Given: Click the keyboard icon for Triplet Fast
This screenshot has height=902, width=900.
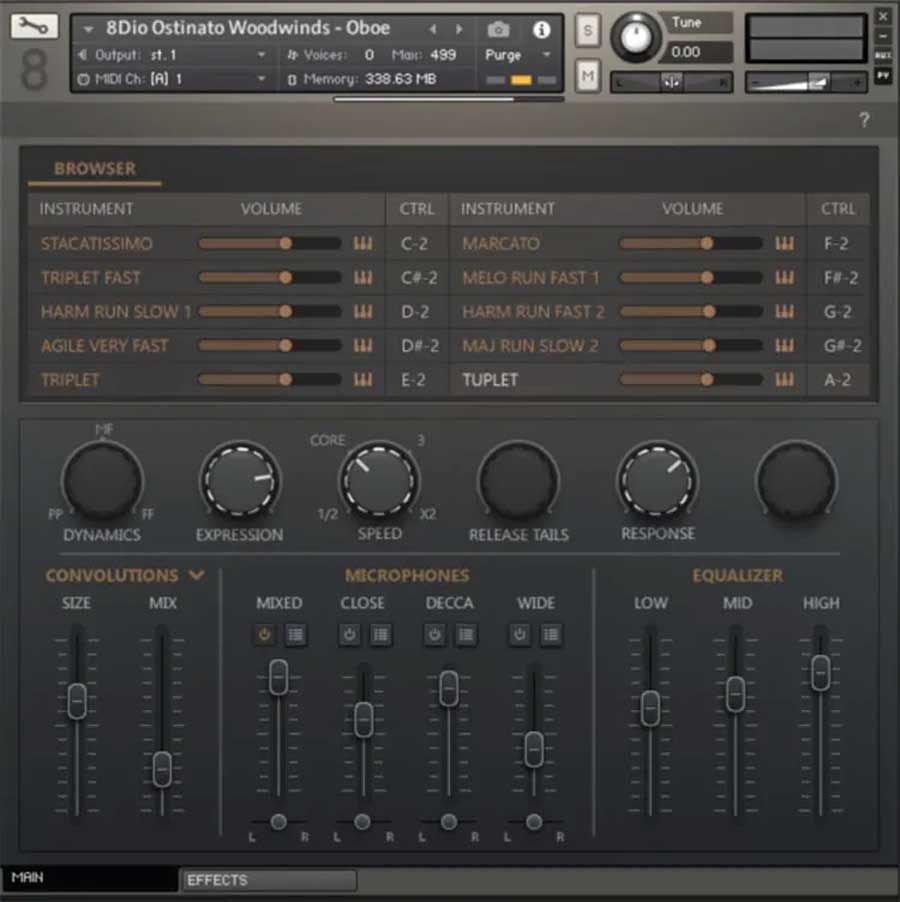Looking at the screenshot, I should pos(362,278).
